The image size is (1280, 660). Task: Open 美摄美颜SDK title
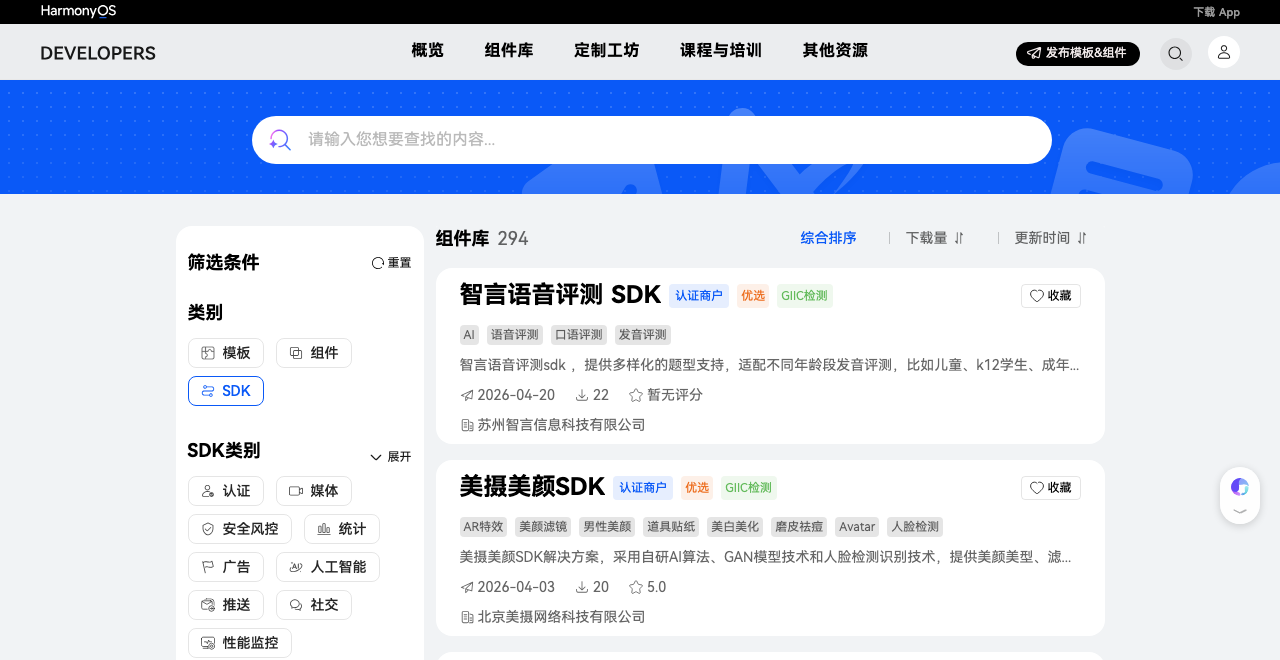pyautogui.click(x=532, y=487)
